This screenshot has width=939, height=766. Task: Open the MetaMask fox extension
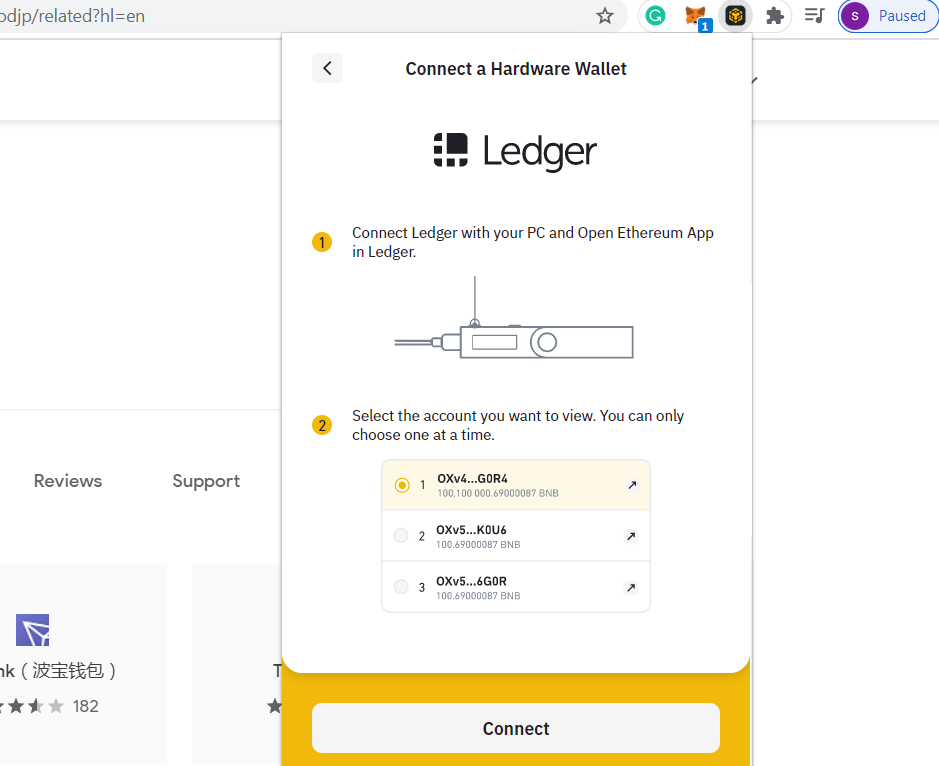(696, 16)
